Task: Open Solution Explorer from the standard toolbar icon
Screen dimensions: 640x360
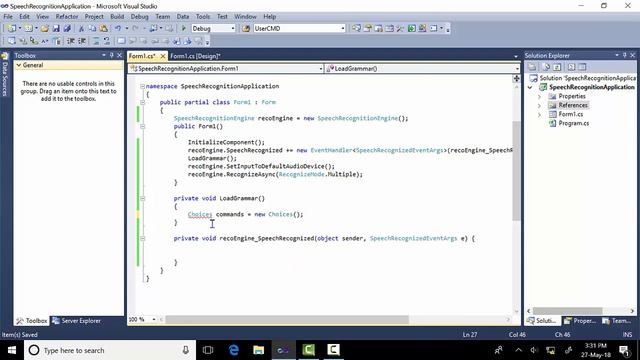Action: tap(356, 29)
